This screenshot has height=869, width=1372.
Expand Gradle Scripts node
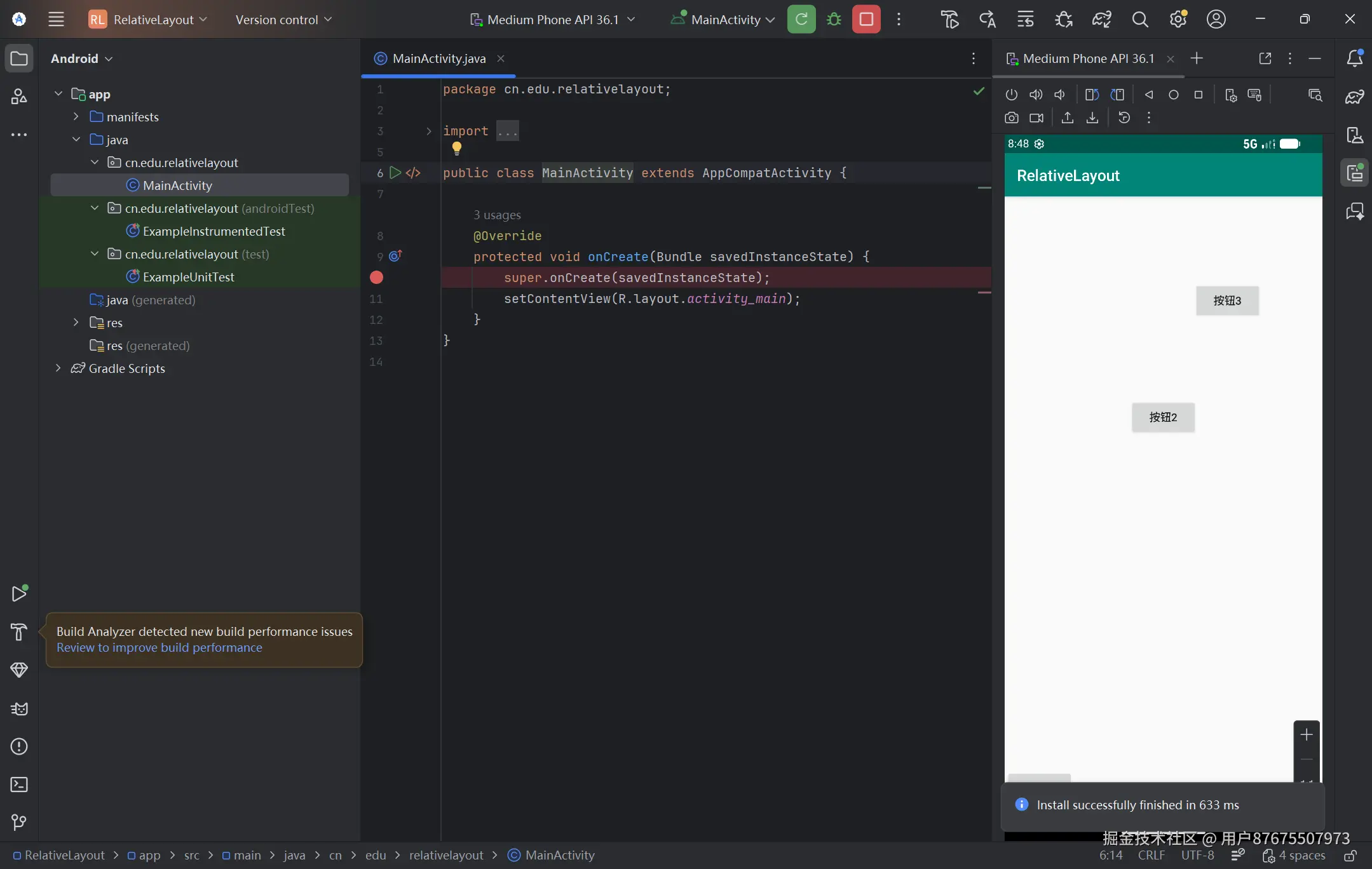point(58,368)
